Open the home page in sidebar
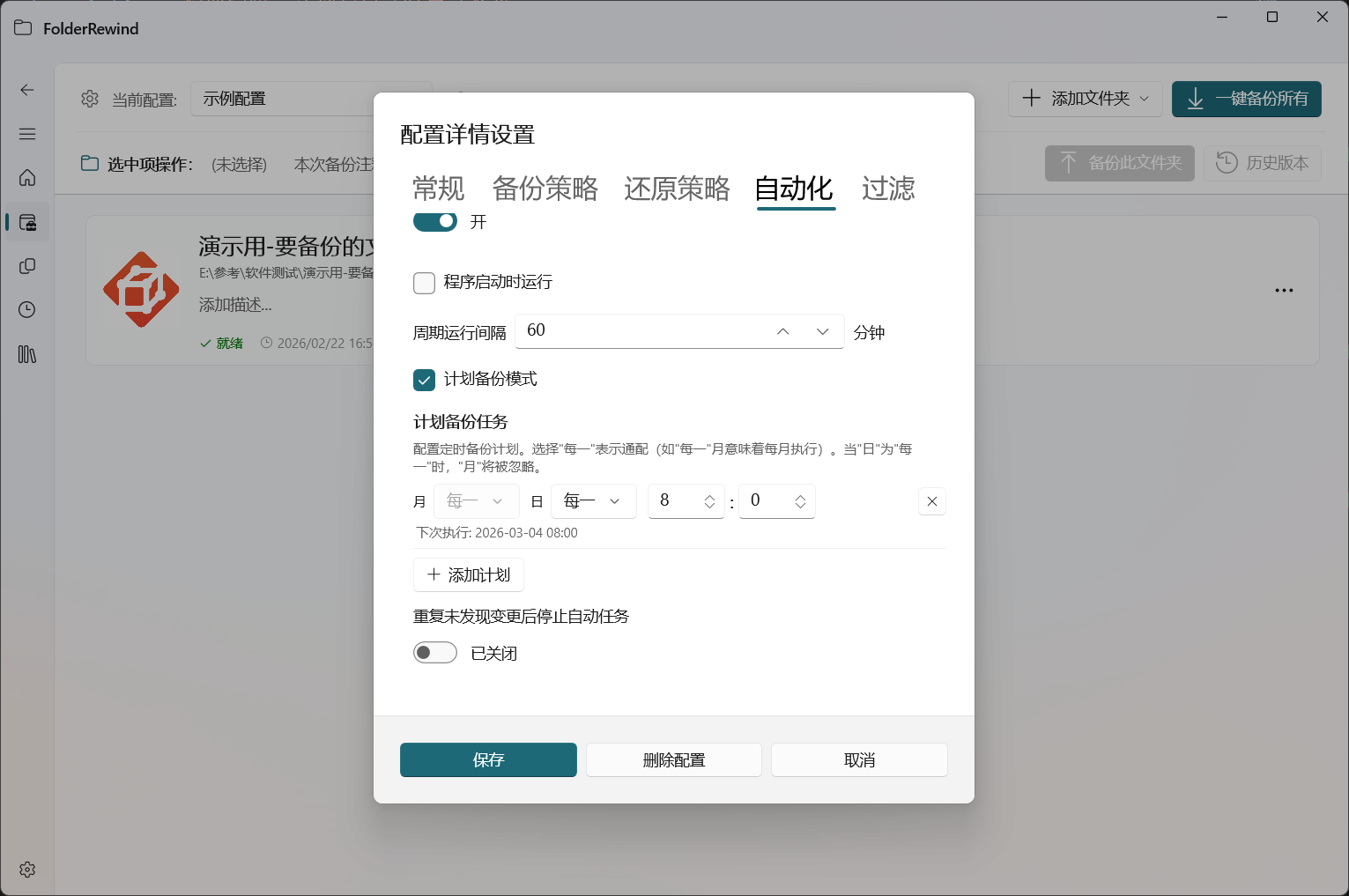The image size is (1349, 896). pyautogui.click(x=27, y=177)
